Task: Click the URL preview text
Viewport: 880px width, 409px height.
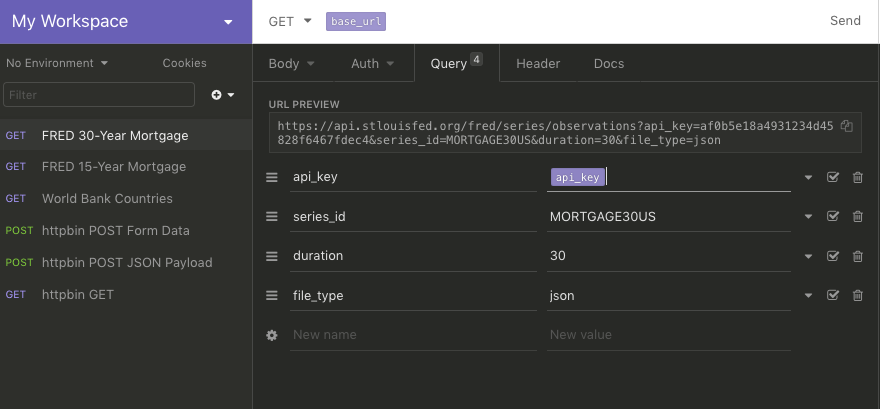Action: [x=555, y=133]
